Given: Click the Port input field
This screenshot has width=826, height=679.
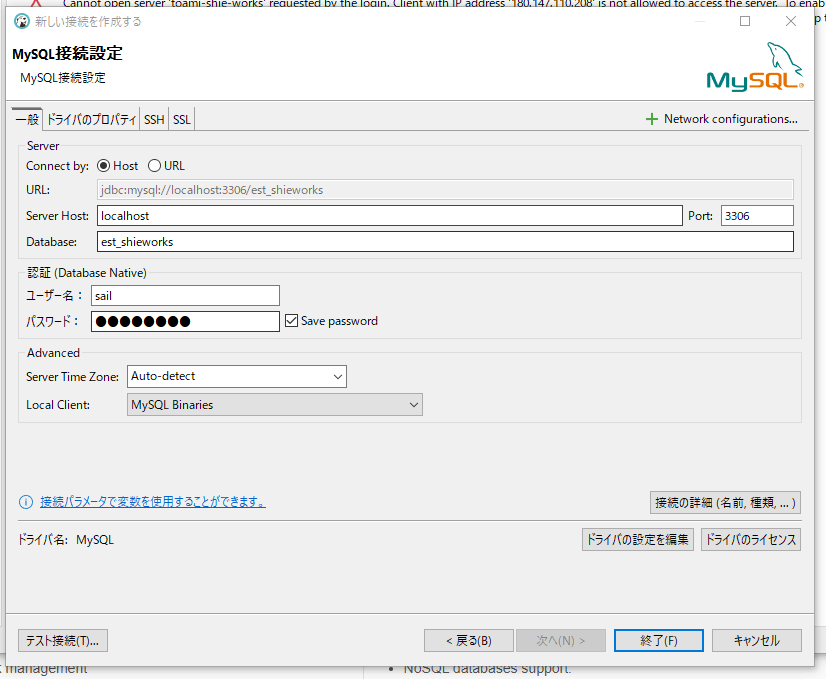Looking at the screenshot, I should click(x=757, y=216).
